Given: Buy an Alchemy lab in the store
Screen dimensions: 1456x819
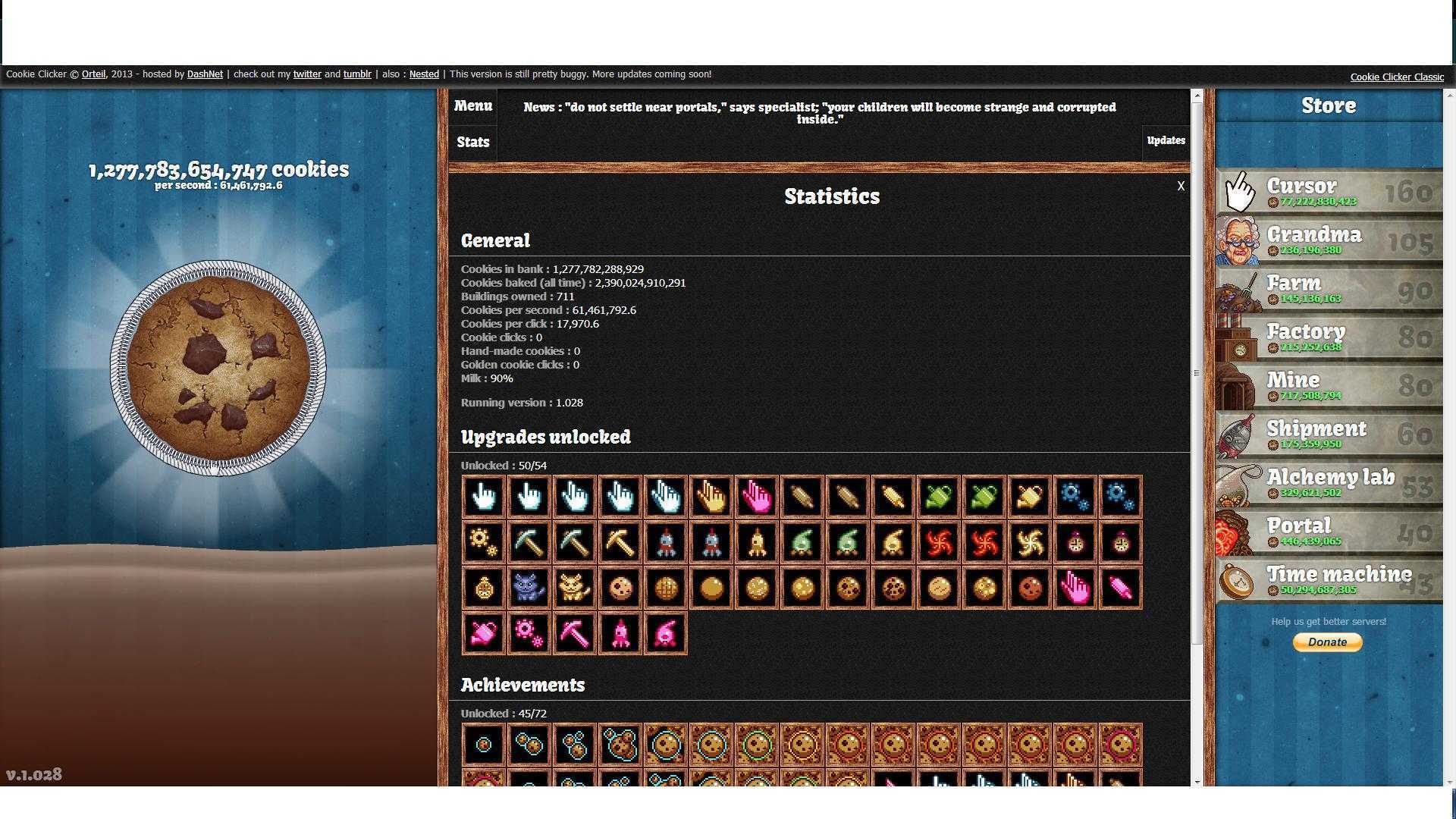Looking at the screenshot, I should coord(1329,483).
